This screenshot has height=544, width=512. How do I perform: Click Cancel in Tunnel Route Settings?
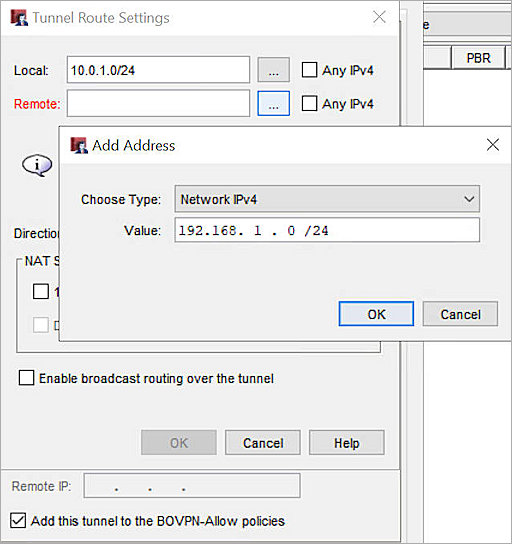pyautogui.click(x=263, y=443)
